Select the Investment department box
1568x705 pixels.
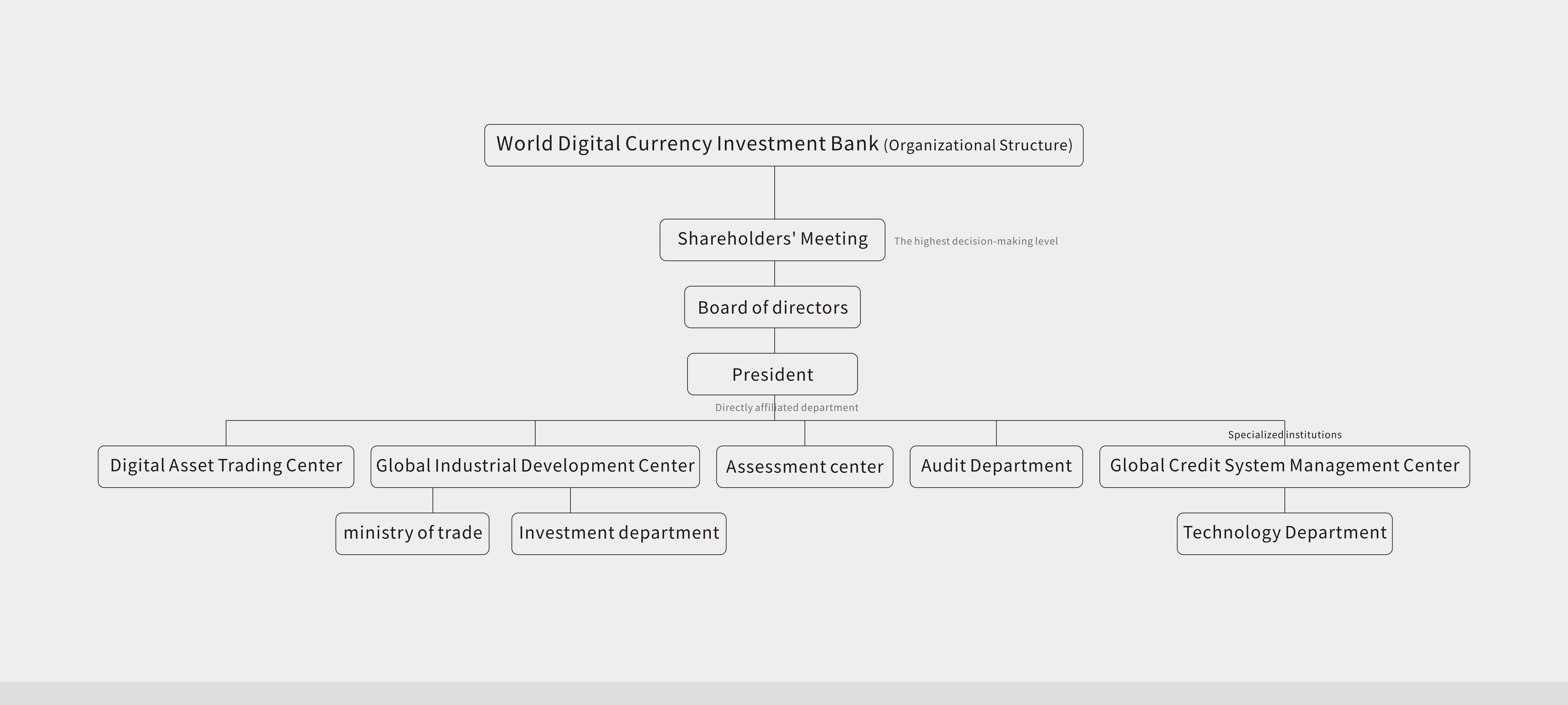click(619, 533)
